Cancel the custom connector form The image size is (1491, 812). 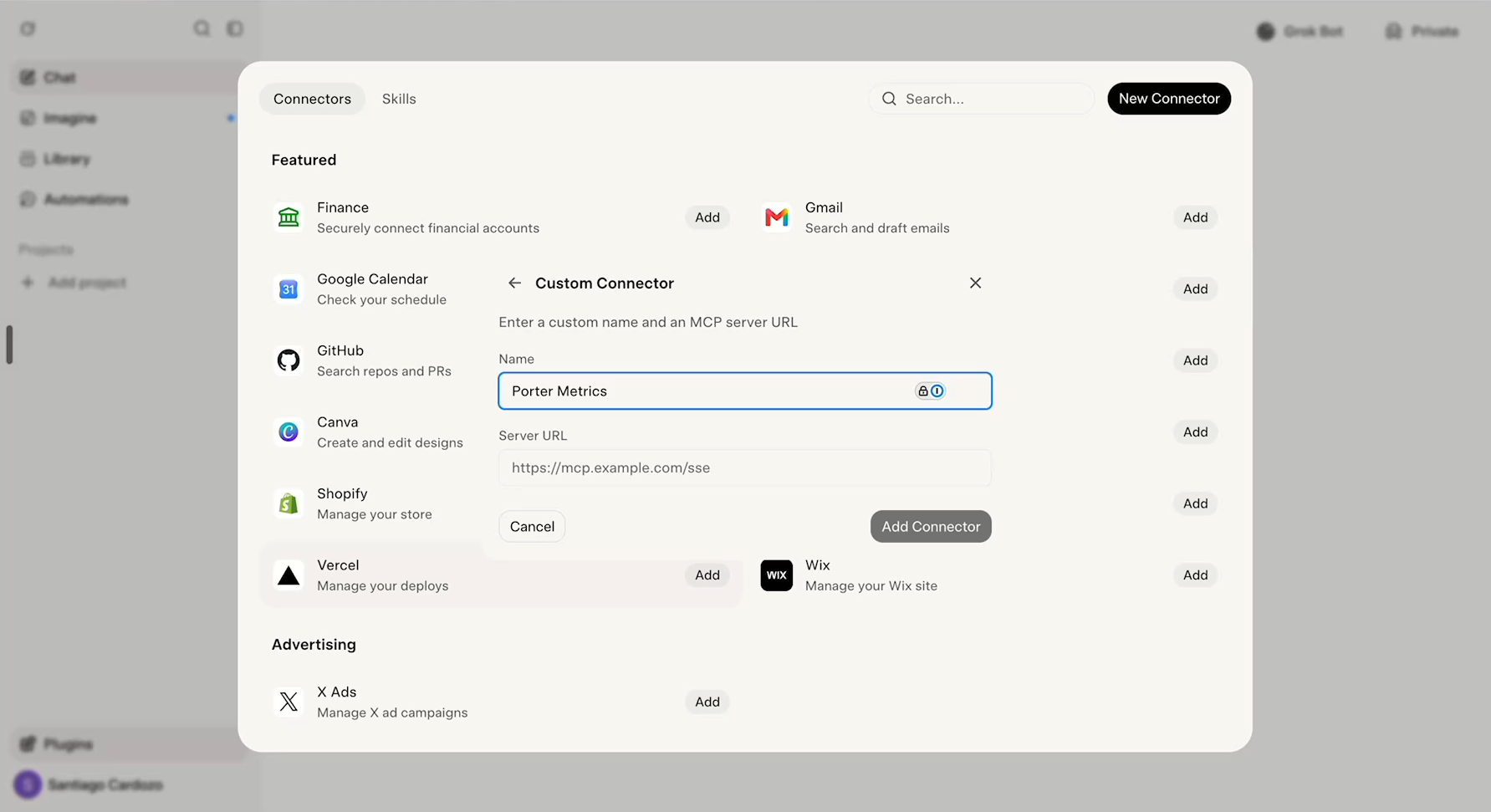coord(532,527)
